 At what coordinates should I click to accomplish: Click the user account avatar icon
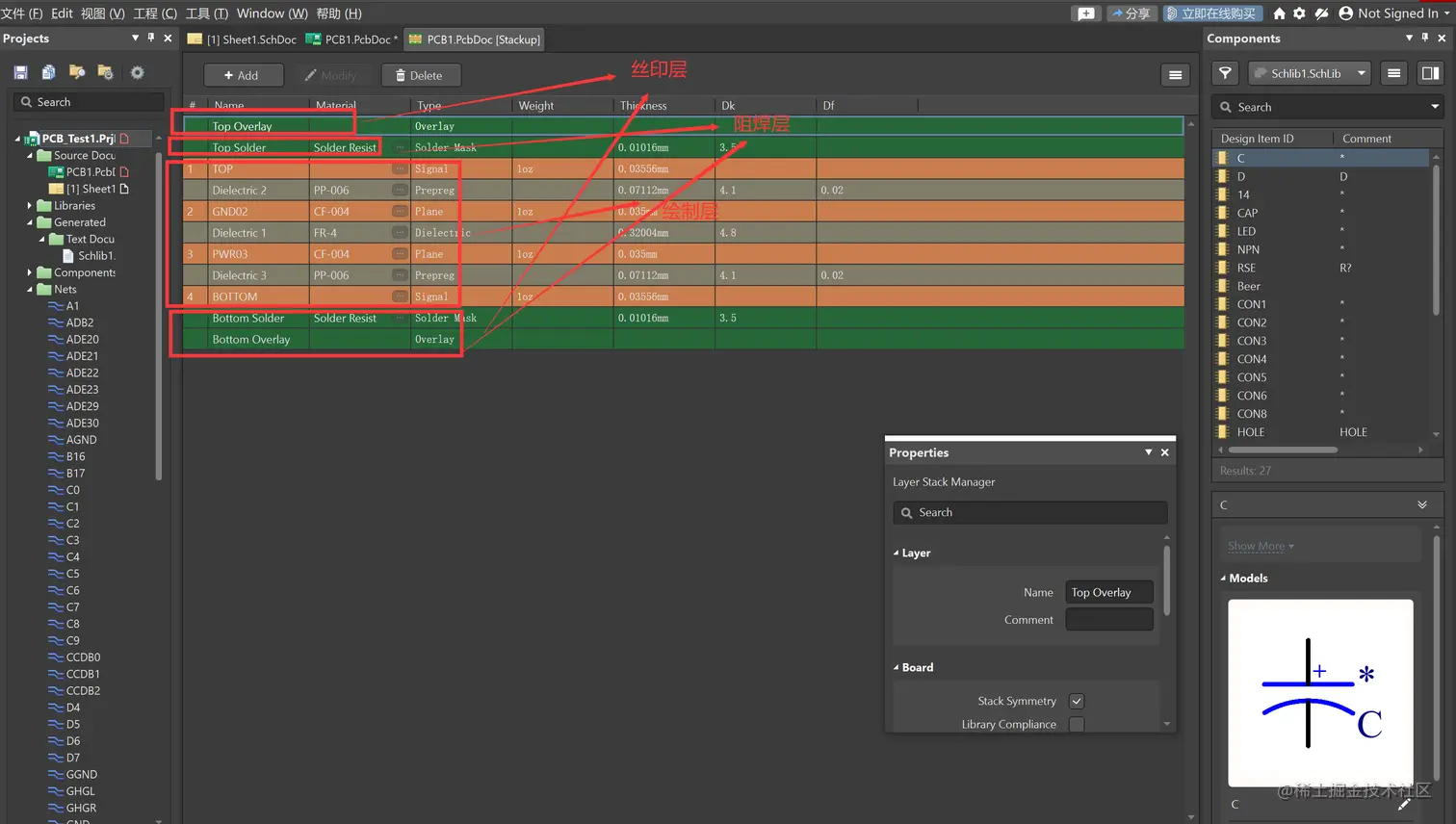point(1345,13)
